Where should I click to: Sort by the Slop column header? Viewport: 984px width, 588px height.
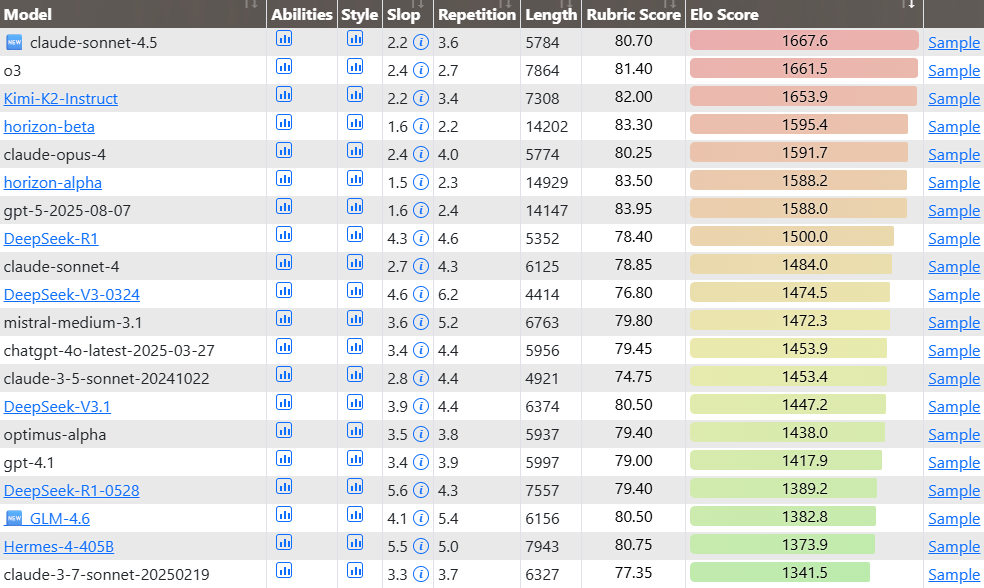(403, 15)
